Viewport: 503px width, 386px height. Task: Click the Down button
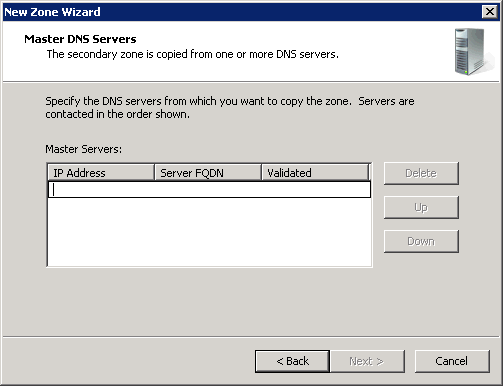point(421,241)
